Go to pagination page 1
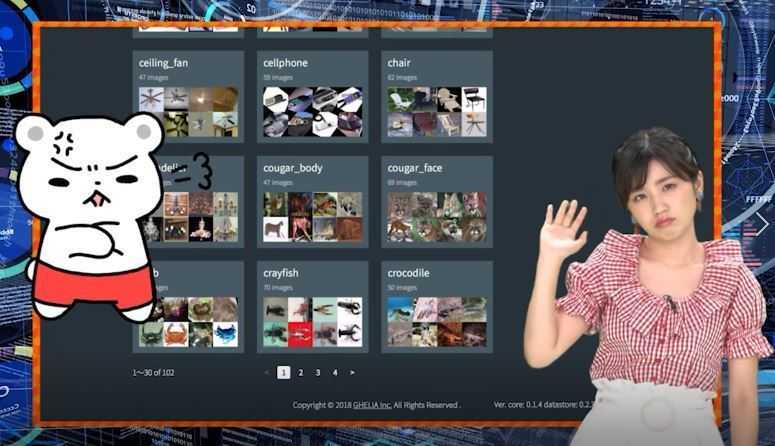 283,372
